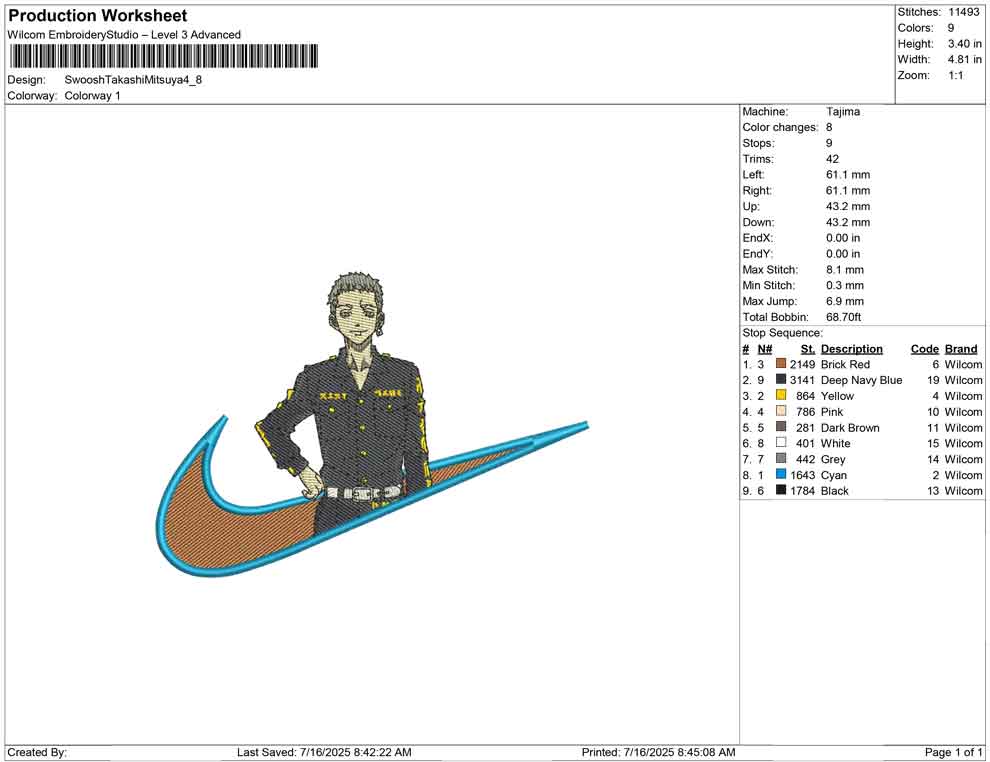Select the Pink thread color swatch

click(x=781, y=411)
